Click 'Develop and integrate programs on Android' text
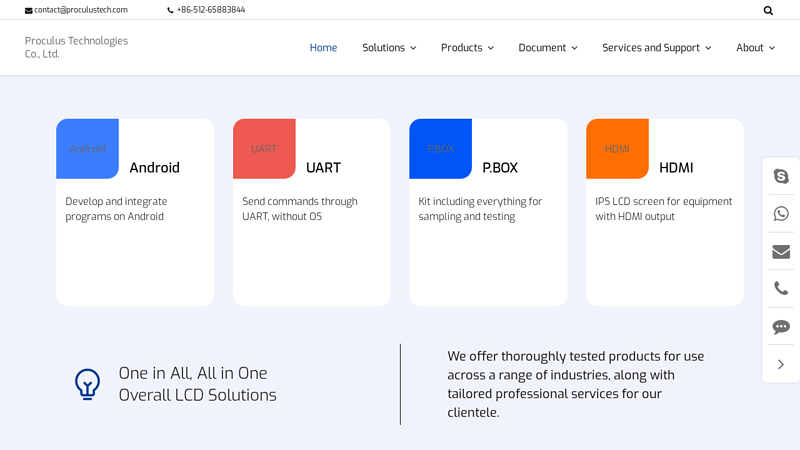 116,209
